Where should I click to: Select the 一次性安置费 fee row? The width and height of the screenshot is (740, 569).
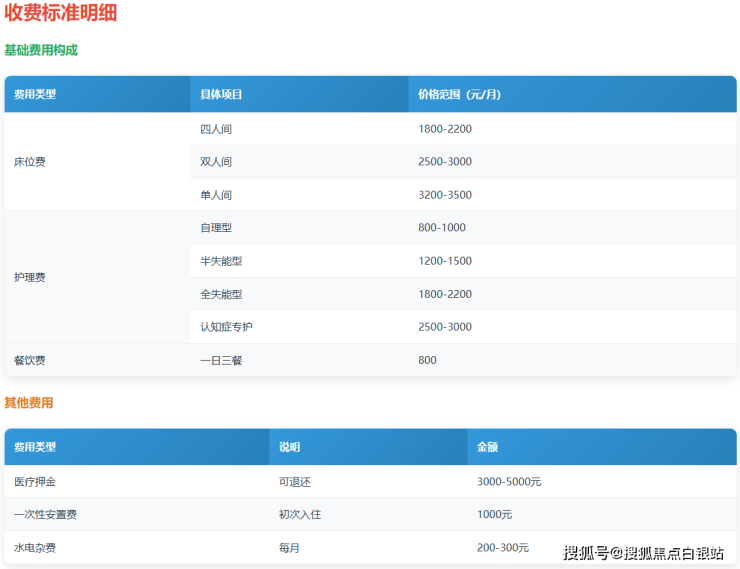point(45,515)
